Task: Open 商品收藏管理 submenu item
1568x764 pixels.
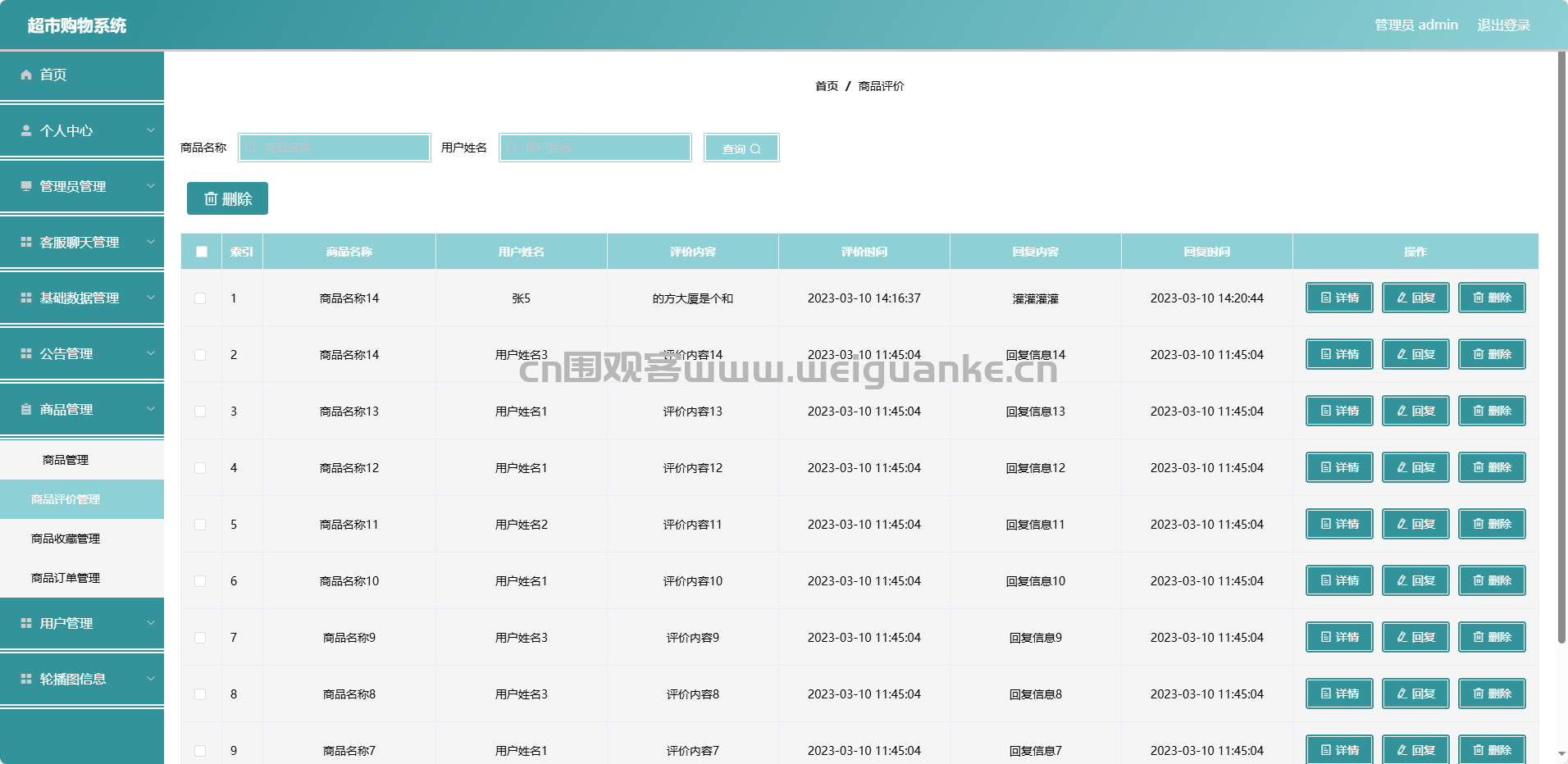Action: tap(82, 539)
